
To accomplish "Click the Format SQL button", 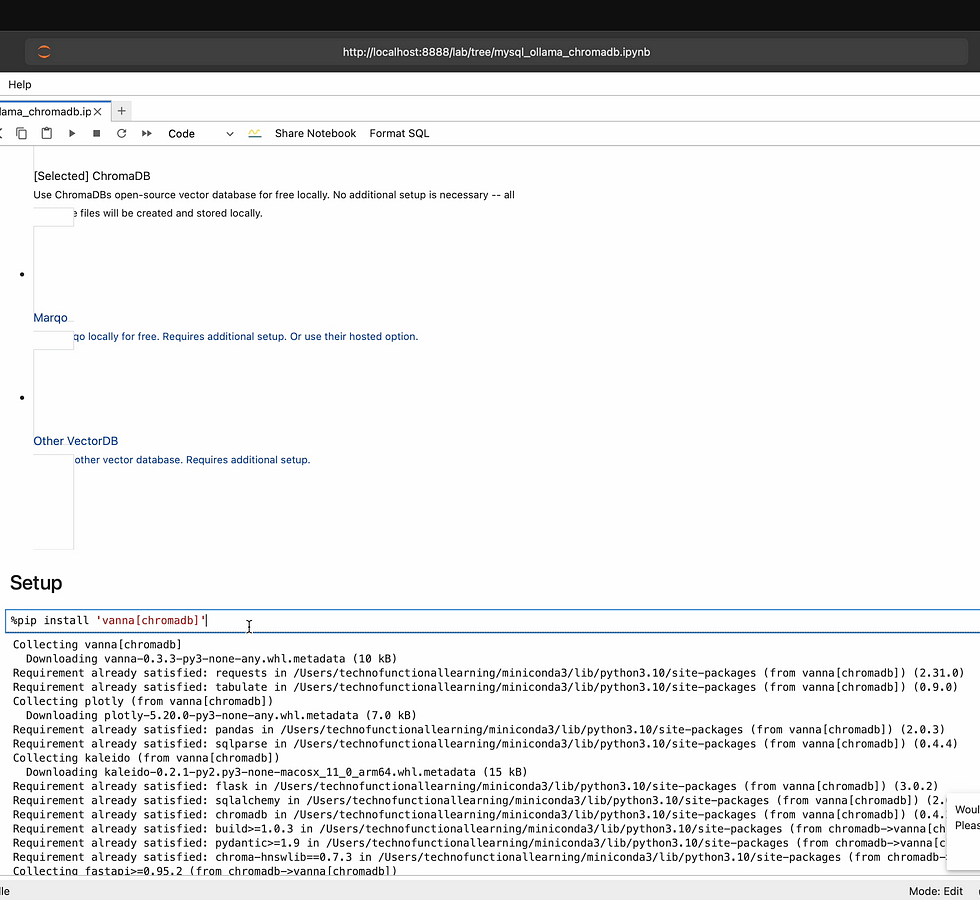I will [x=399, y=133].
